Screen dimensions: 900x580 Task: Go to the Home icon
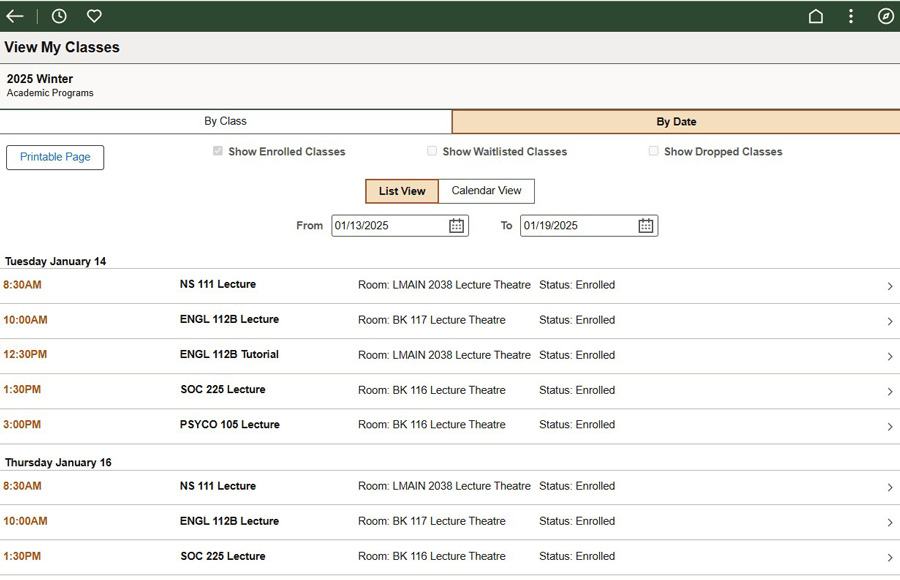pos(815,16)
